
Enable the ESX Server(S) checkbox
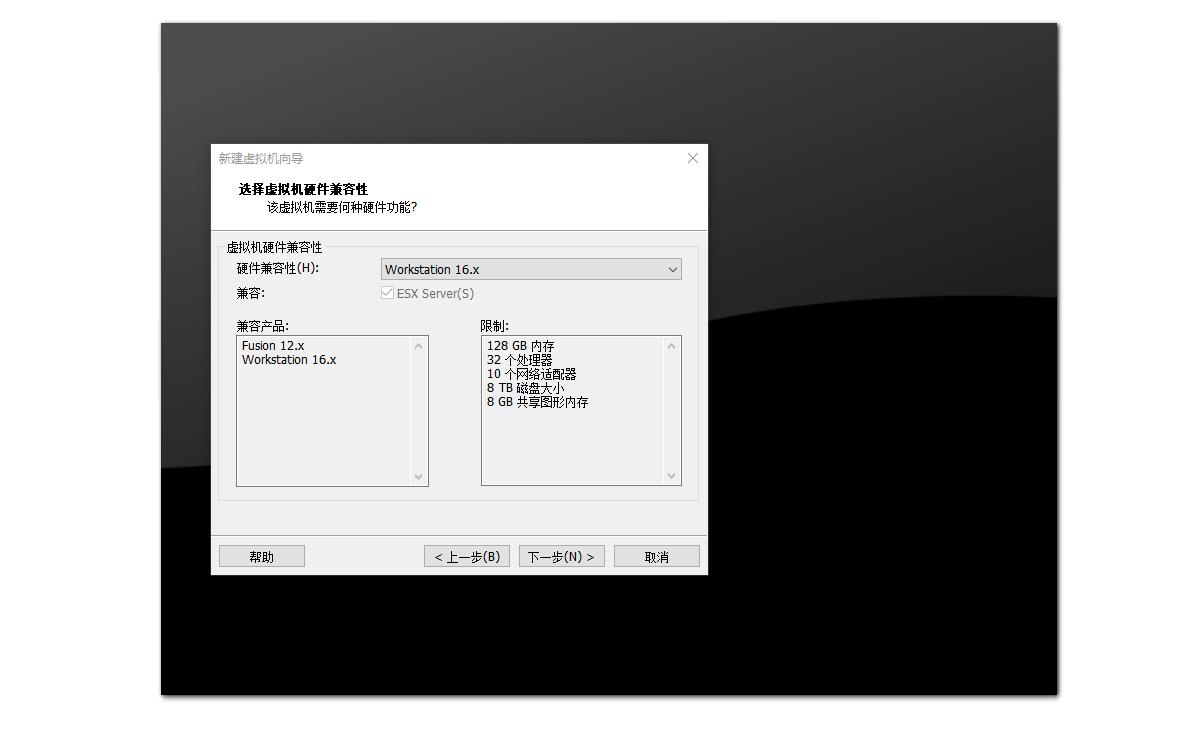pyautogui.click(x=386, y=293)
